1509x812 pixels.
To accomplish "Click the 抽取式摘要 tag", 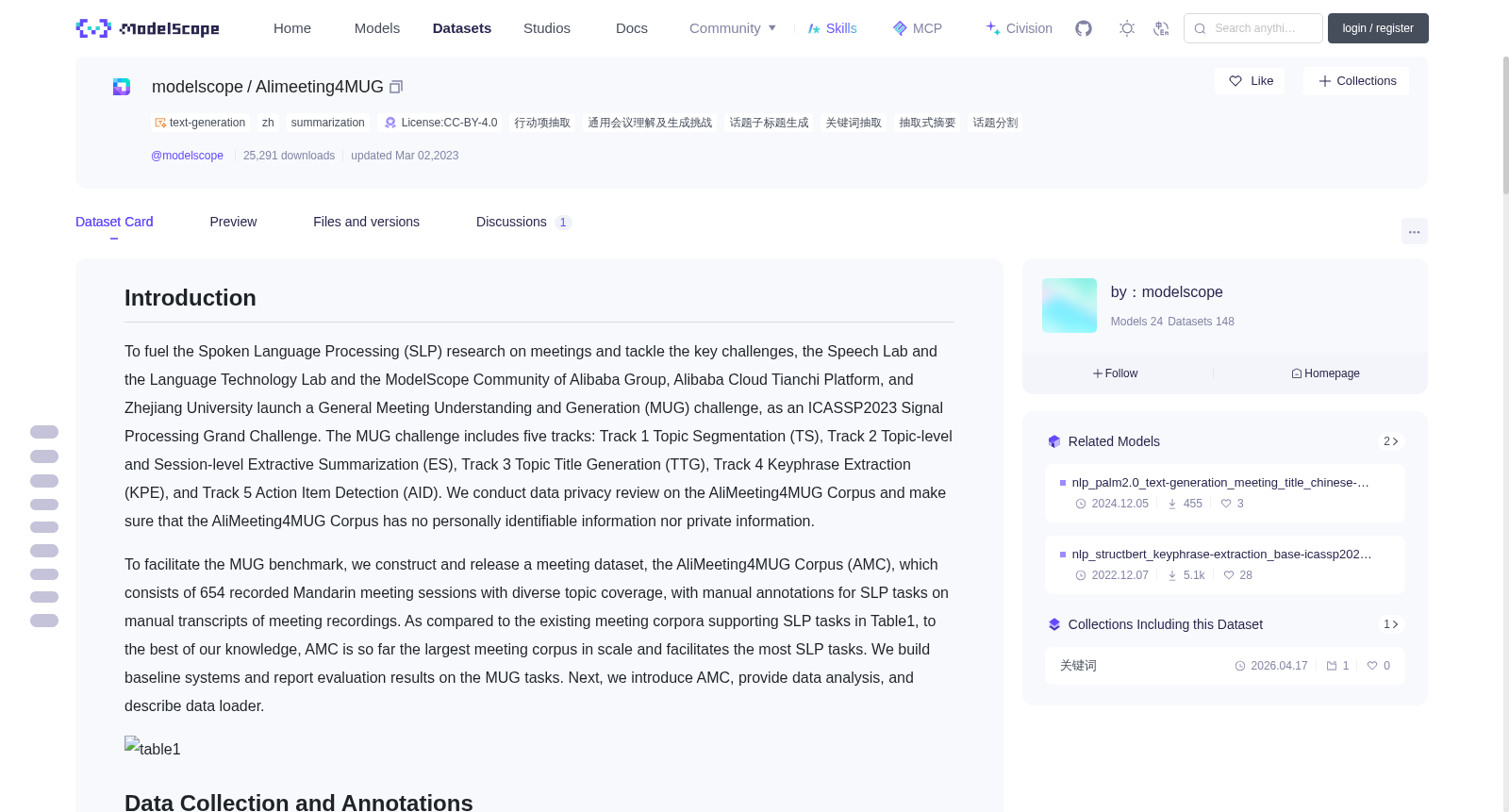I will coord(927,123).
